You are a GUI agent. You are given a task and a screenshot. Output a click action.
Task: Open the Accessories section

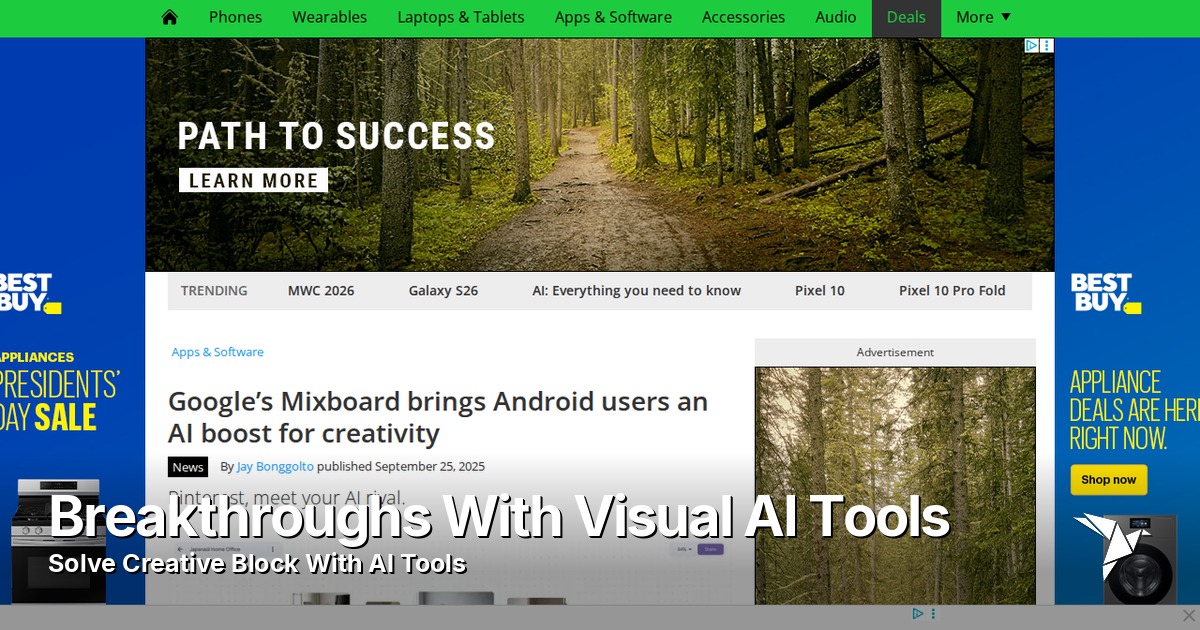pyautogui.click(x=743, y=17)
